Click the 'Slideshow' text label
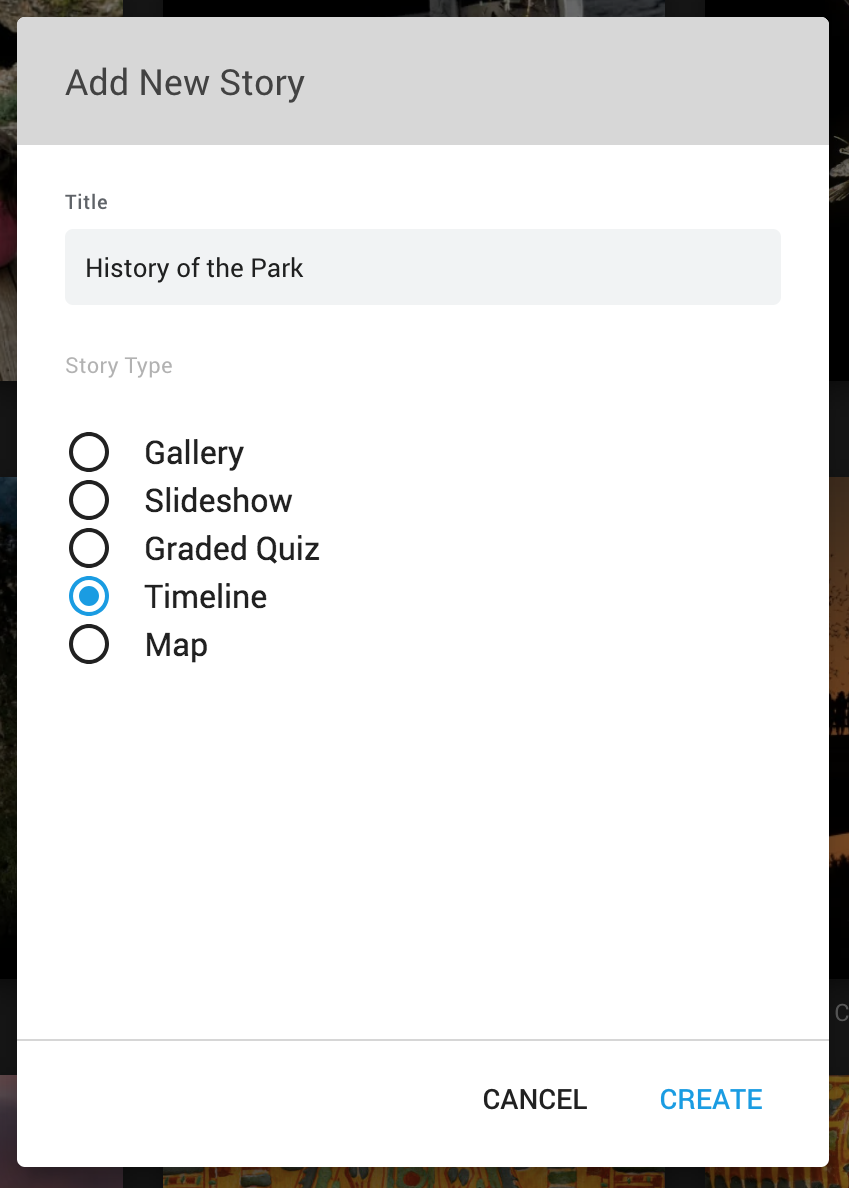Screen dimensions: 849x1188 pyautogui.click(x=218, y=501)
